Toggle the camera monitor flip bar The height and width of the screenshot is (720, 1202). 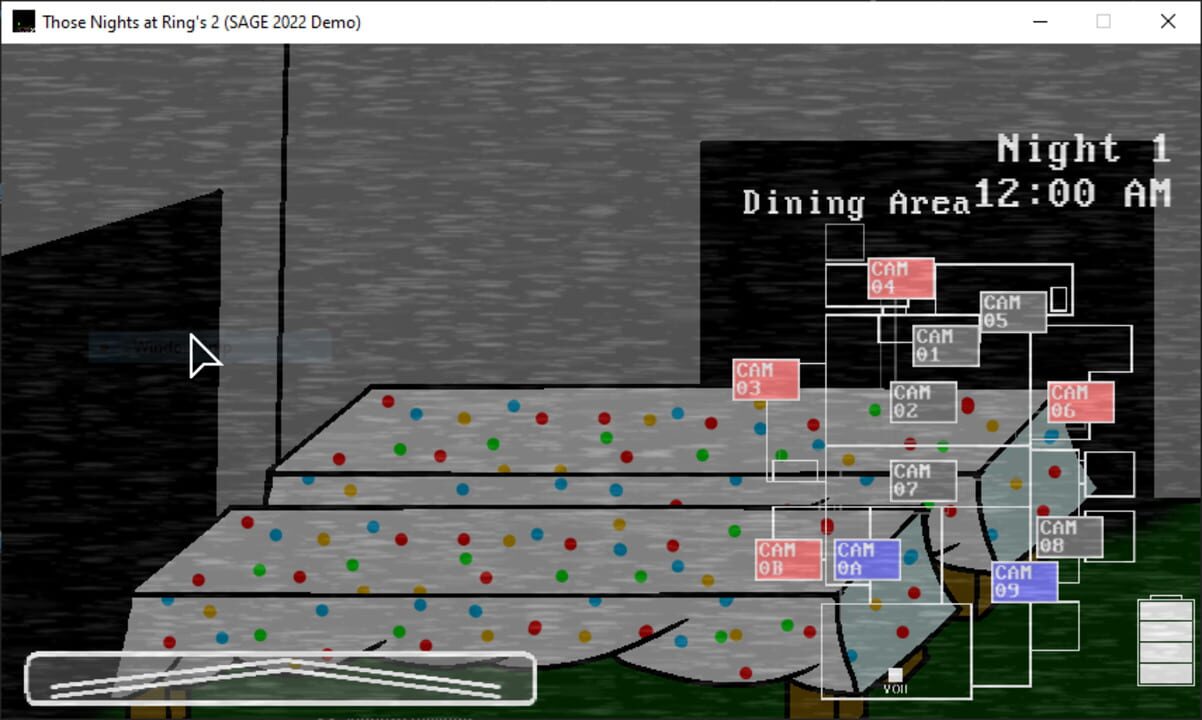[x=280, y=678]
